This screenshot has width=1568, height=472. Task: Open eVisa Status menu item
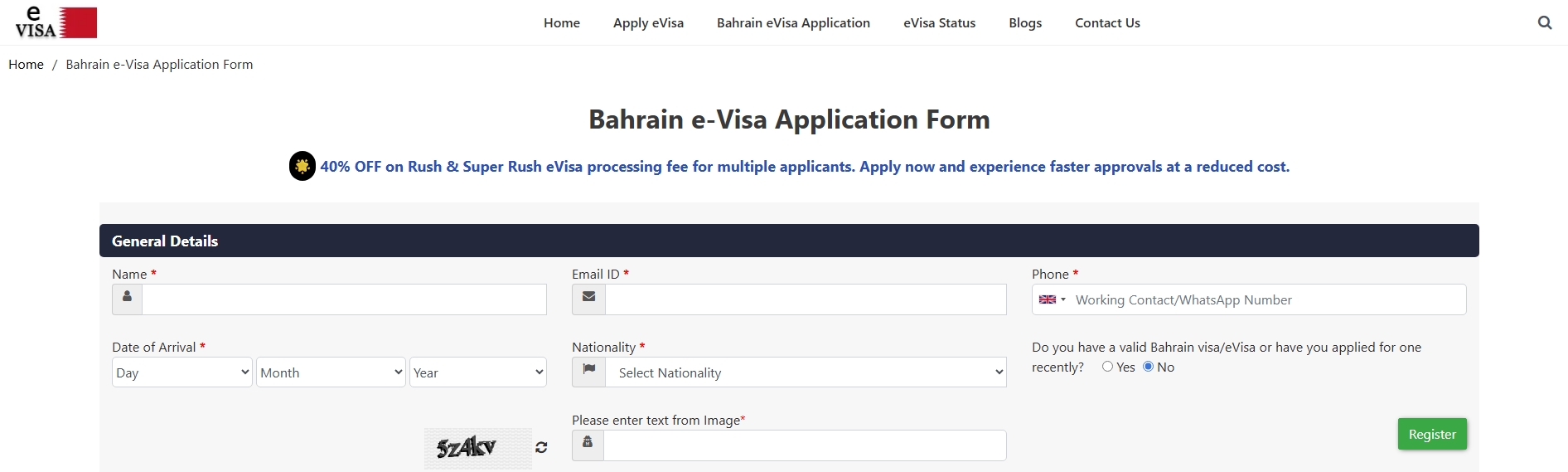[939, 23]
